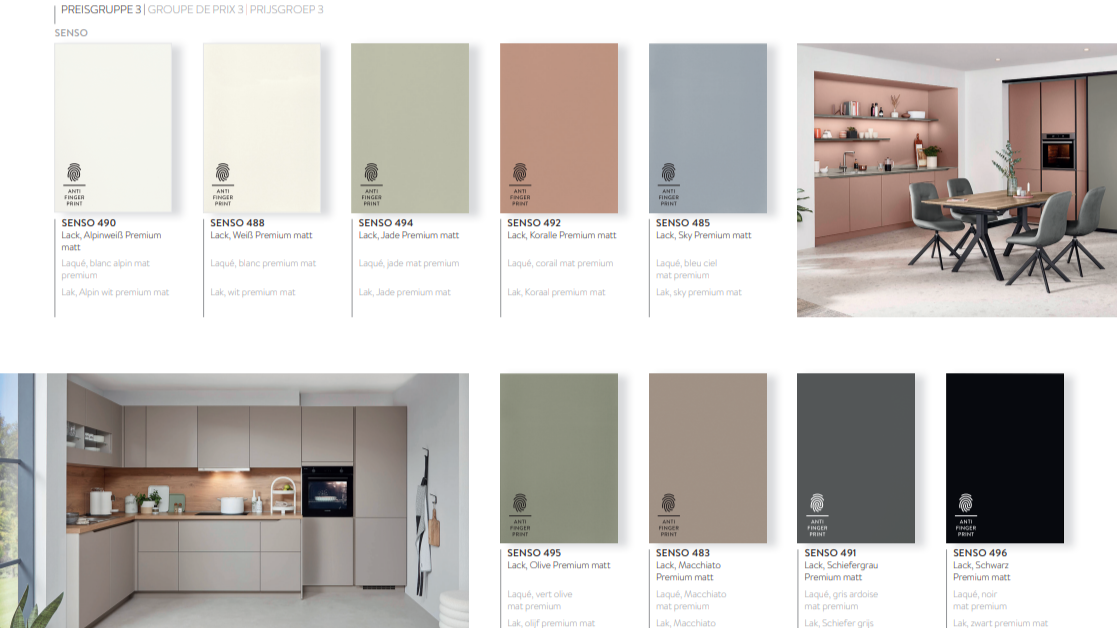The height and width of the screenshot is (628, 1117).
Task: Click 'Laqué, blanc alpin mat premium' text
Action: (105, 269)
